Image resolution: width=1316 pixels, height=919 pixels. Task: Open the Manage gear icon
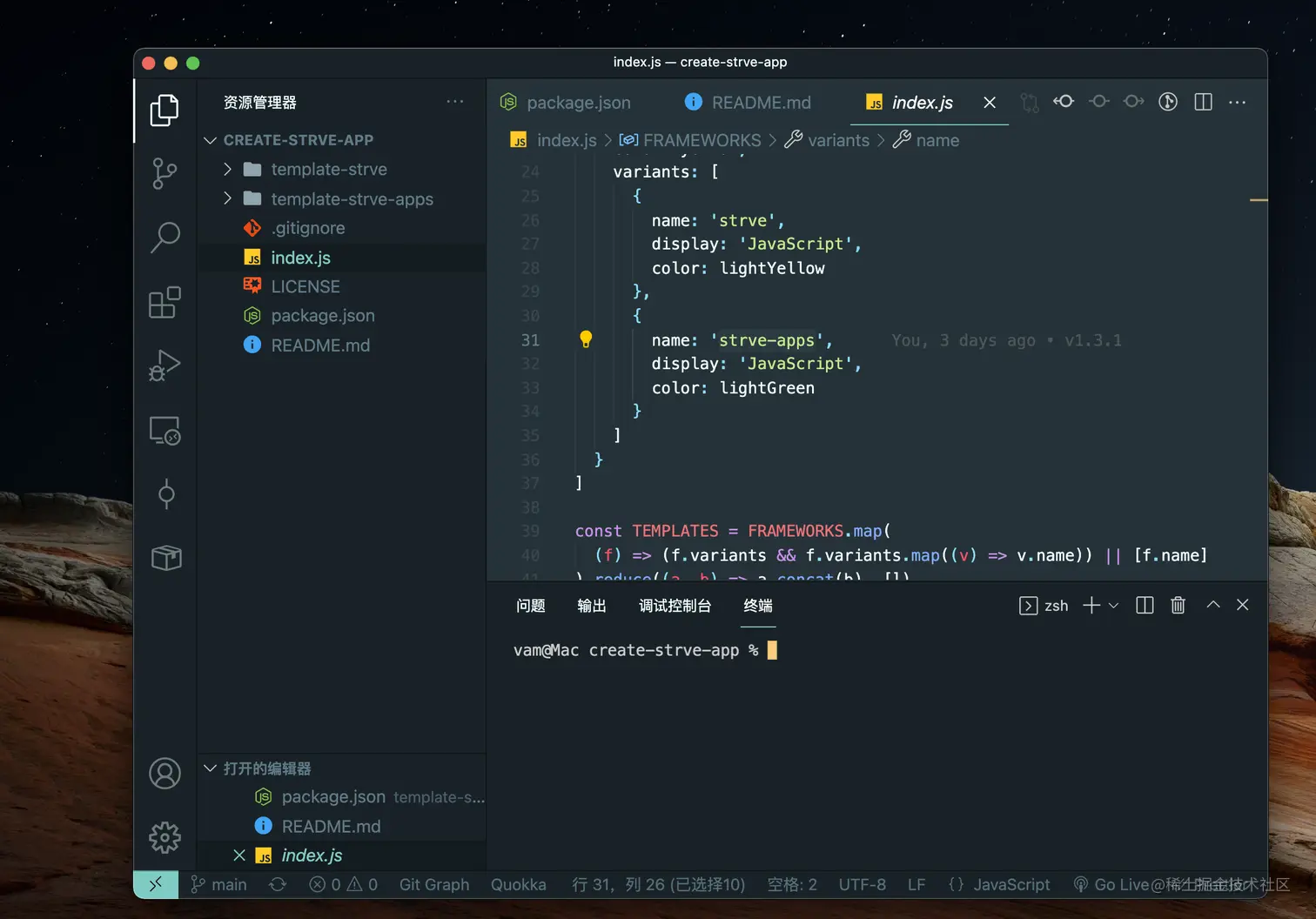(x=164, y=837)
